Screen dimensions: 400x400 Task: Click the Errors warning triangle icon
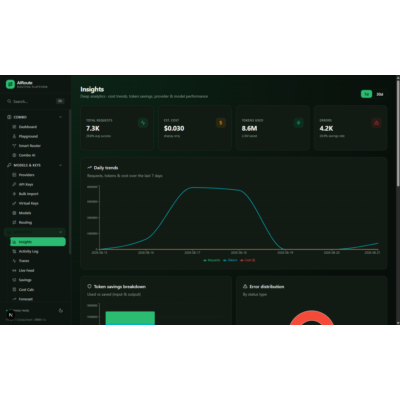pyautogui.click(x=376, y=123)
